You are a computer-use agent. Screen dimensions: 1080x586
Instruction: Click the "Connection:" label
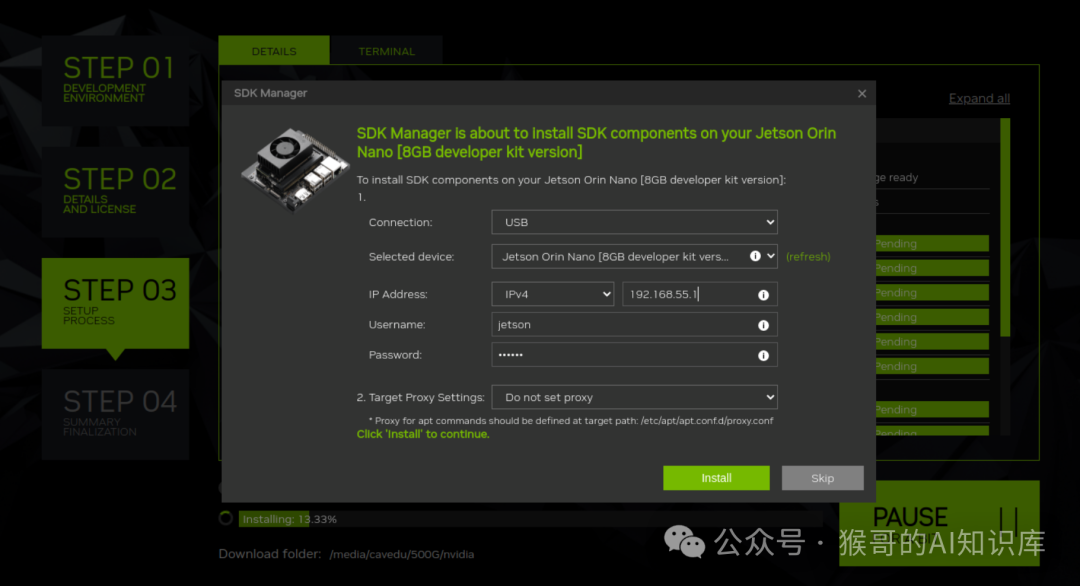click(400, 222)
